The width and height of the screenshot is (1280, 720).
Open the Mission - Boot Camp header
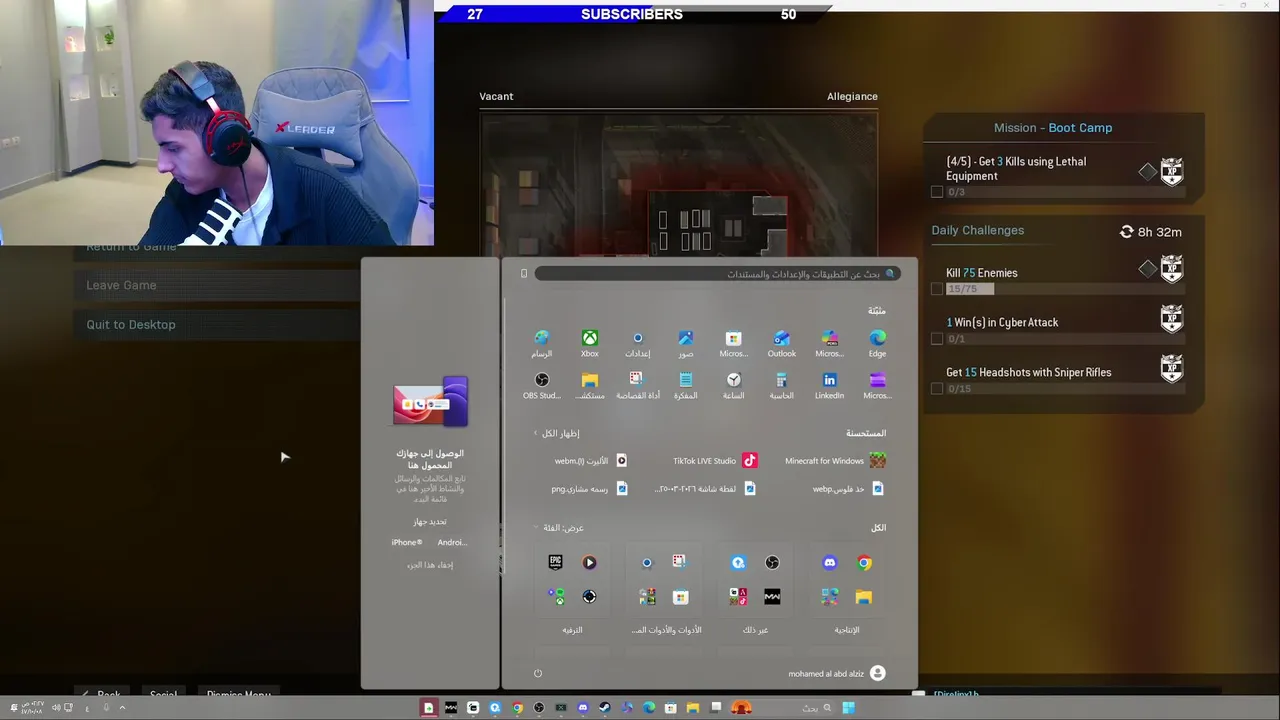(1053, 128)
